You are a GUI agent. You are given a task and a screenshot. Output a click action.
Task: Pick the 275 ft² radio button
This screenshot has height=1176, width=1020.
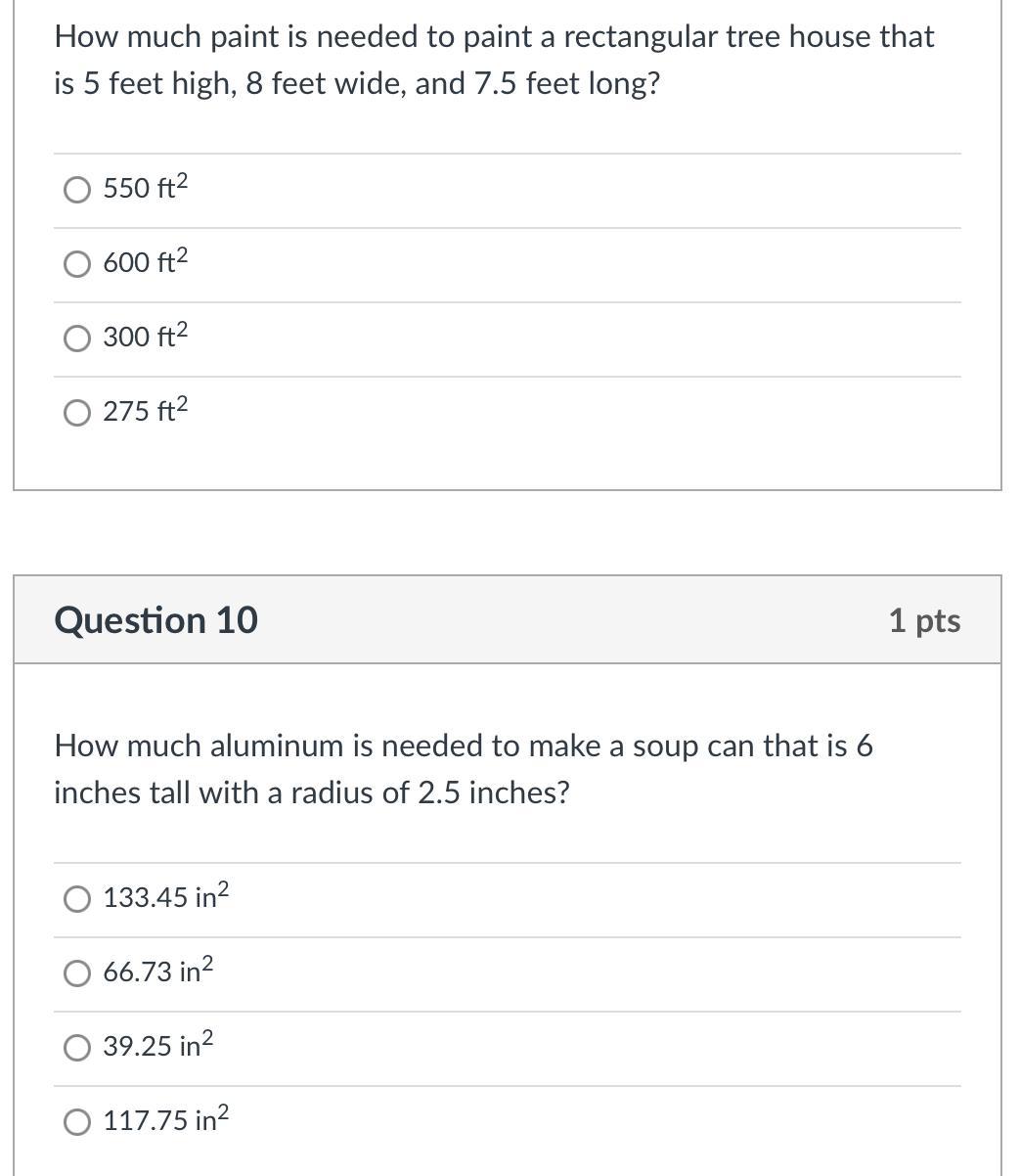click(x=77, y=412)
